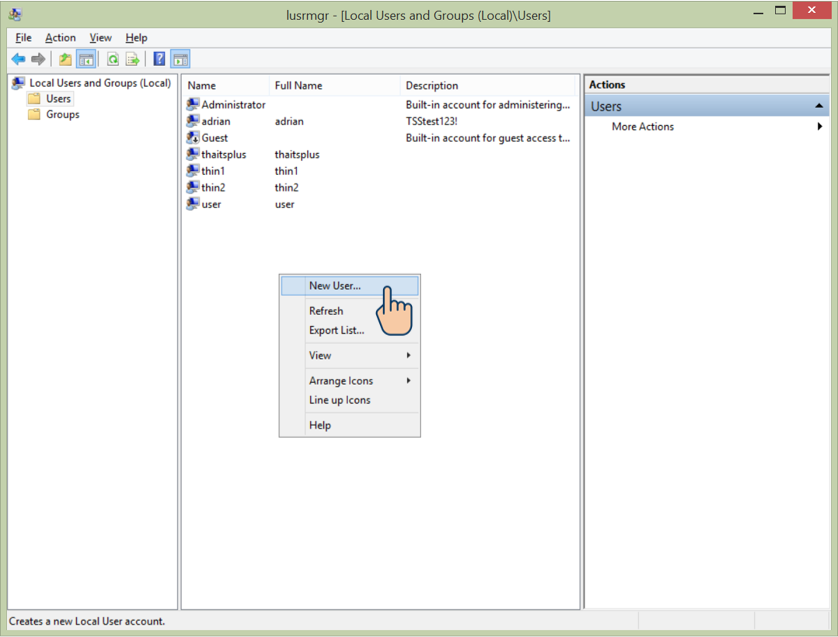Select the adrian name in Name column

(215, 121)
